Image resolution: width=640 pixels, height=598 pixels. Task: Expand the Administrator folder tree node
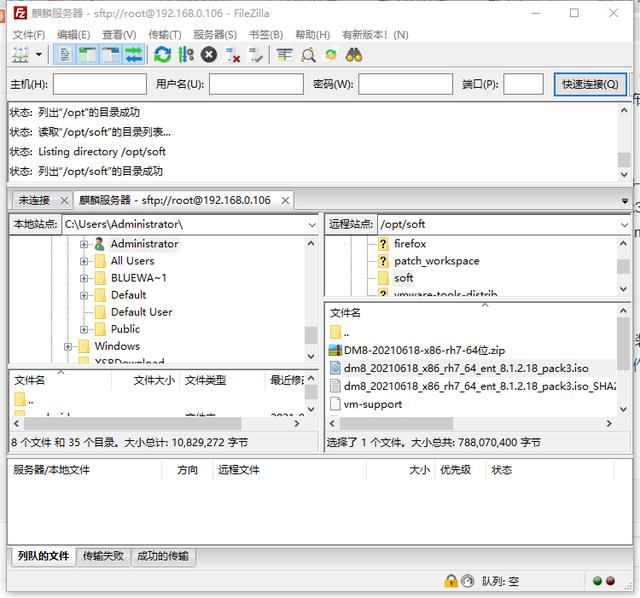click(84, 244)
